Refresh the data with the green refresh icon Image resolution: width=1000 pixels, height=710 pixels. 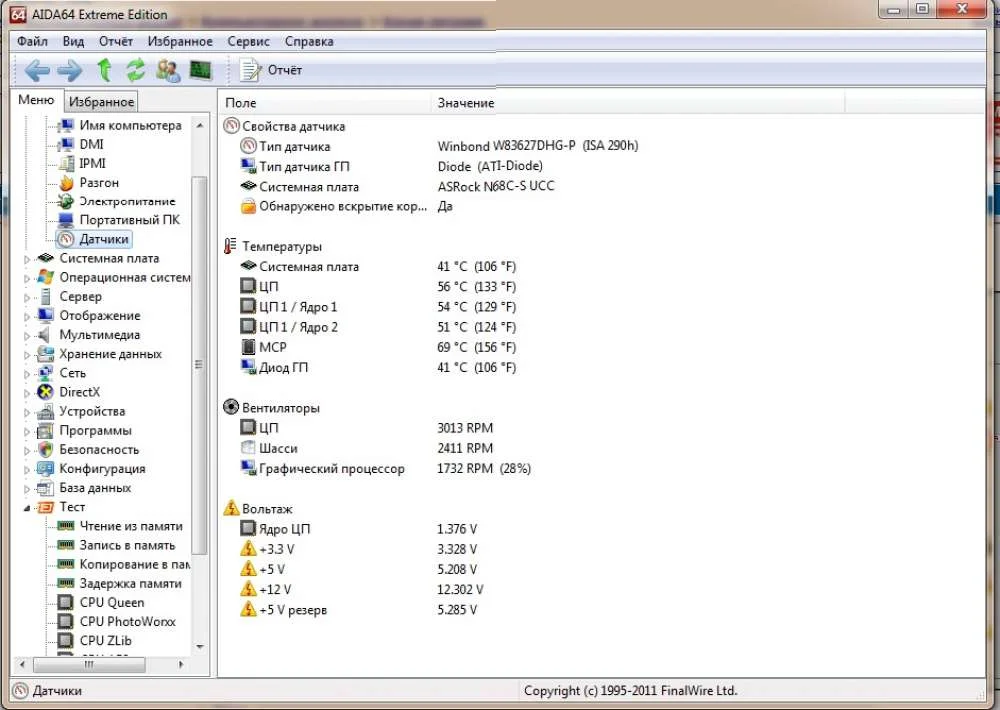[135, 70]
